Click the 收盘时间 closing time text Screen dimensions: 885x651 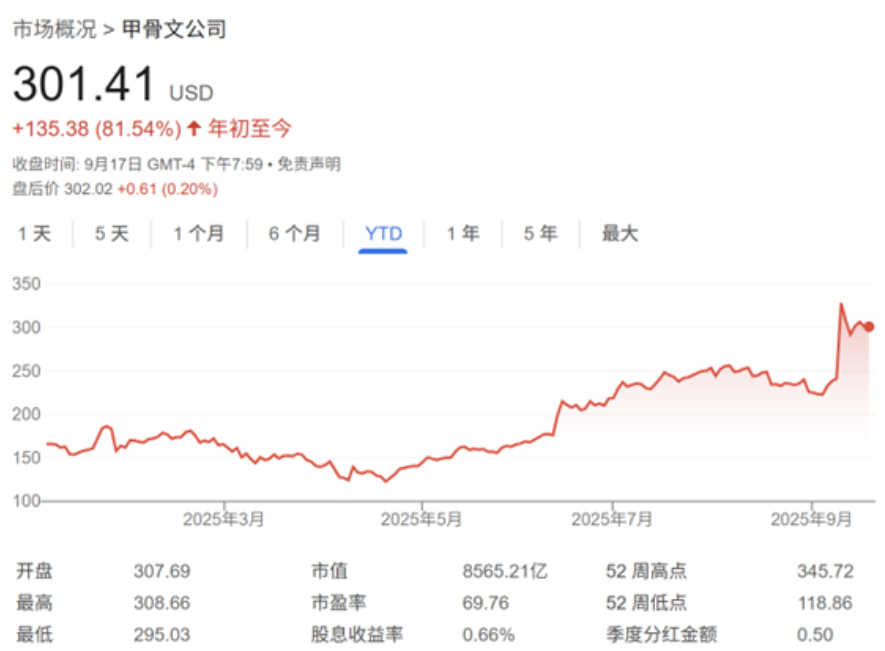point(138,164)
